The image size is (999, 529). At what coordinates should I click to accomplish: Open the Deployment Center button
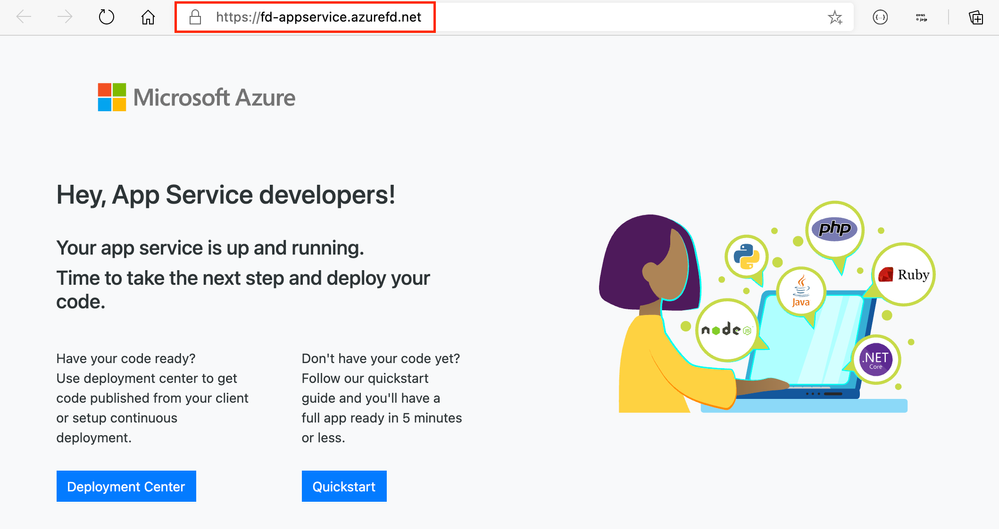pyautogui.click(x=126, y=486)
